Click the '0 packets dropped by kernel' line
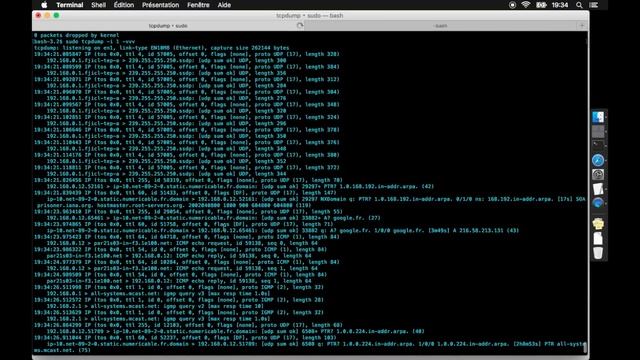Viewport: 640px width, 360px height. coord(76,36)
